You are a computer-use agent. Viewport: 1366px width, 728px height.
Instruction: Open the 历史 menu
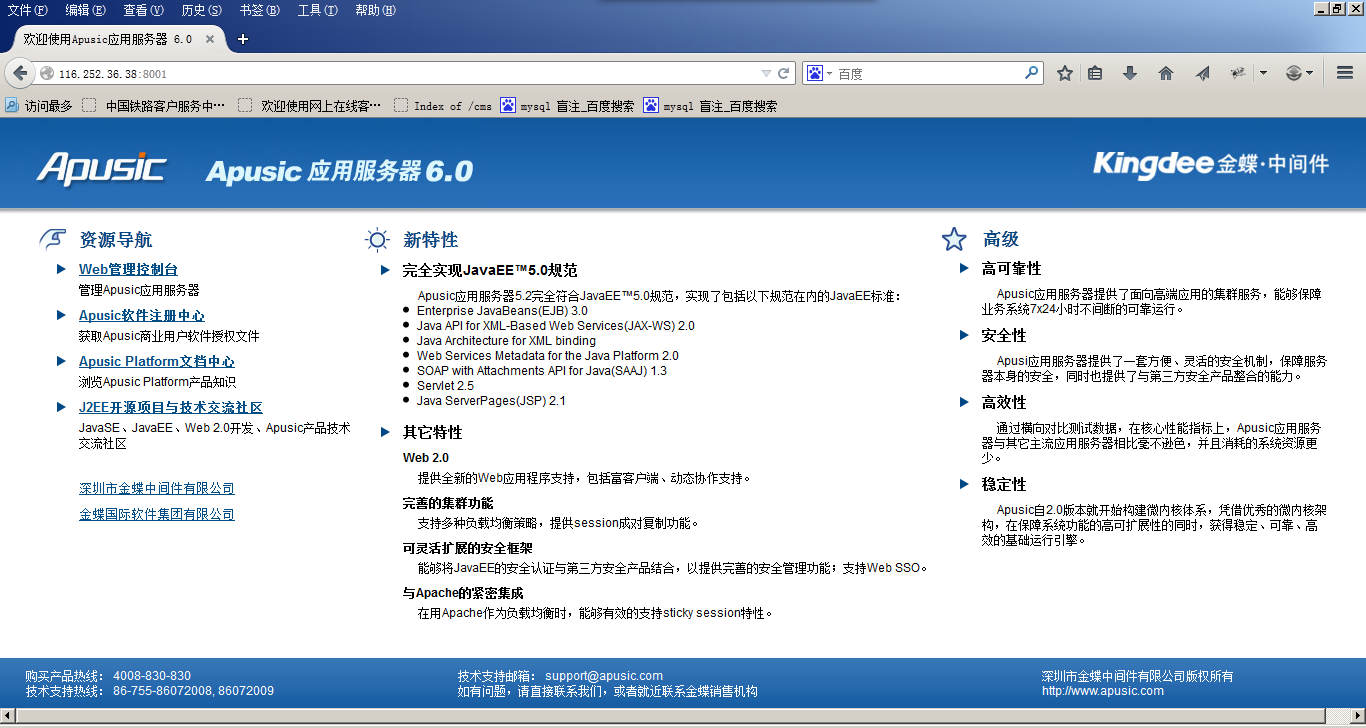(201, 10)
